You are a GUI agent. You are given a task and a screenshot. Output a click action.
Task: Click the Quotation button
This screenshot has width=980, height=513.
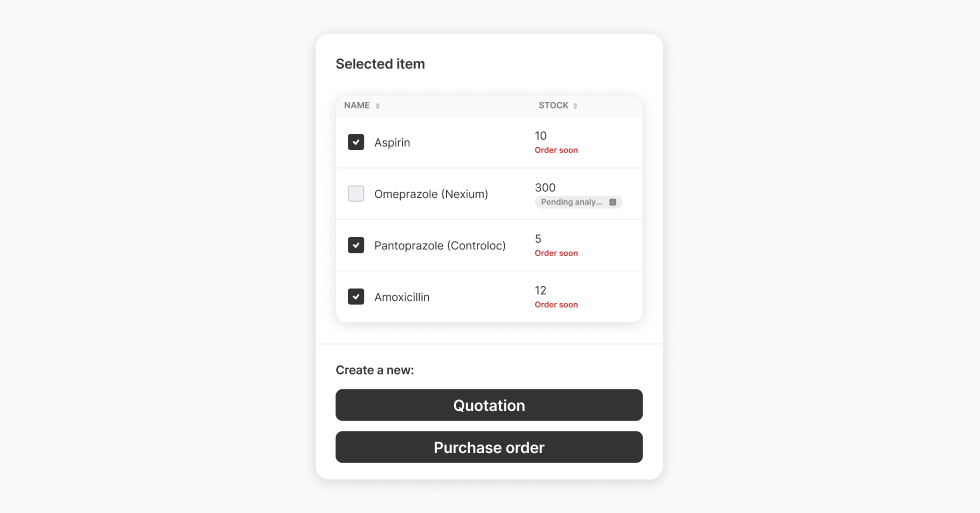[x=489, y=405]
